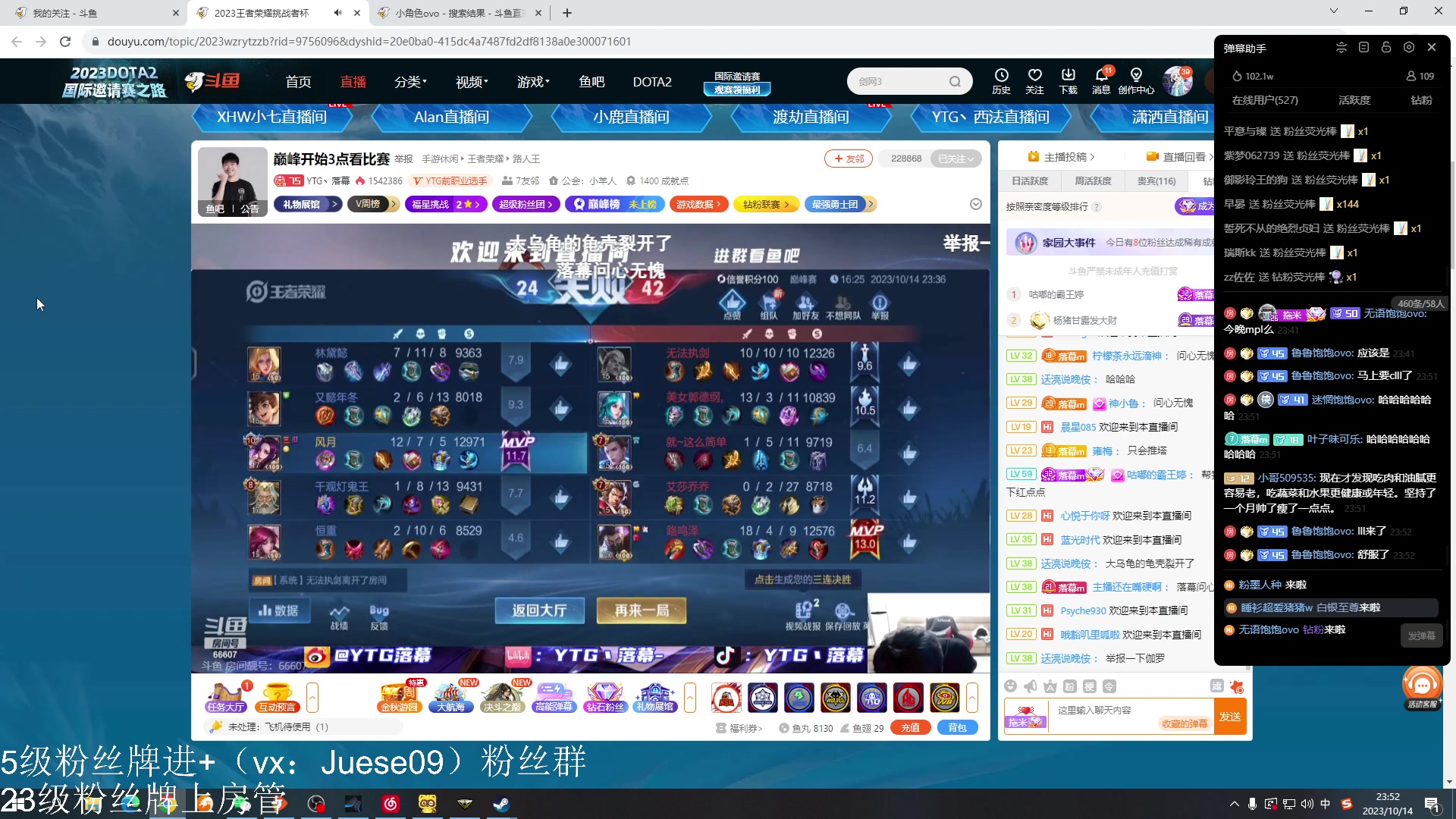Viewport: 1456px width, 819px height.
Task: Open the 钻石粉丝 diamond fans icon
Action: [x=604, y=696]
